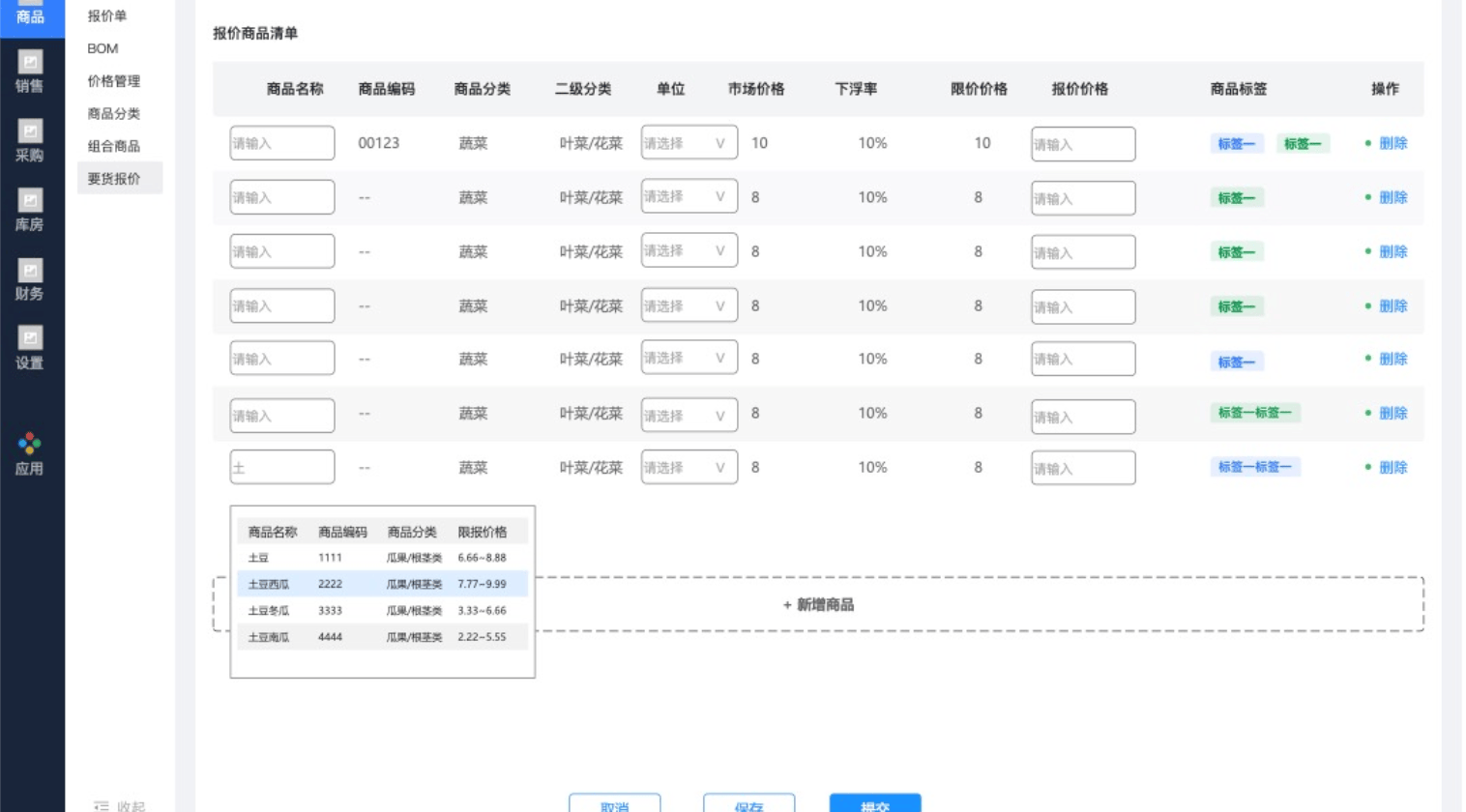Viewport: 1466px width, 812px height.
Task: Go to 价格管理 in the submenu
Action: [114, 81]
